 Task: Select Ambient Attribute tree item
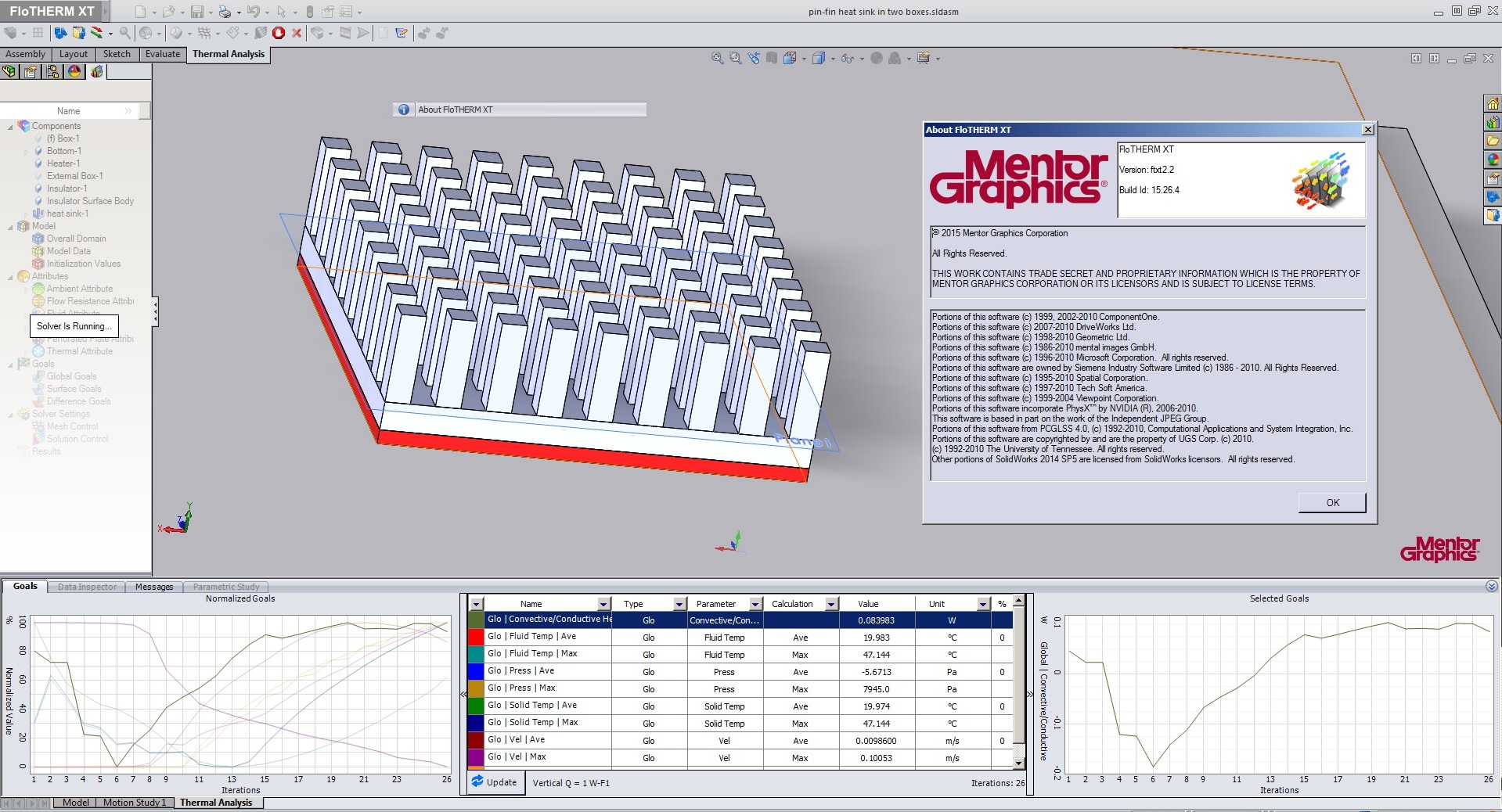[79, 289]
